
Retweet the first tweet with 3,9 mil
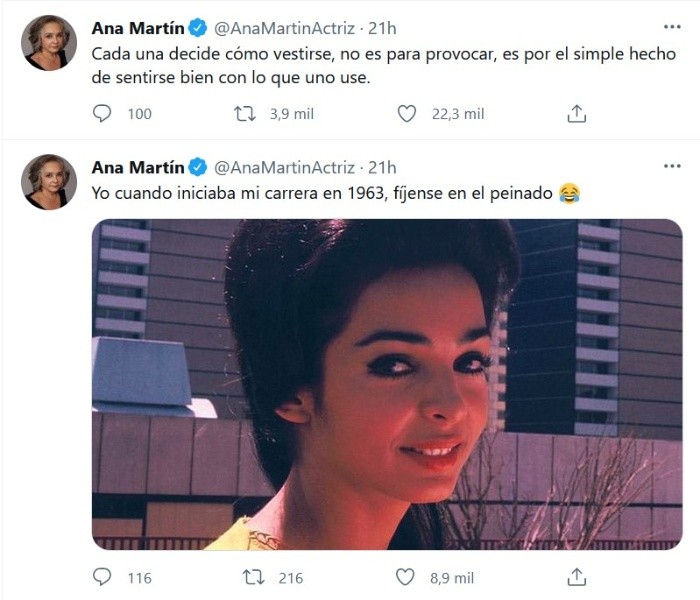(245, 114)
